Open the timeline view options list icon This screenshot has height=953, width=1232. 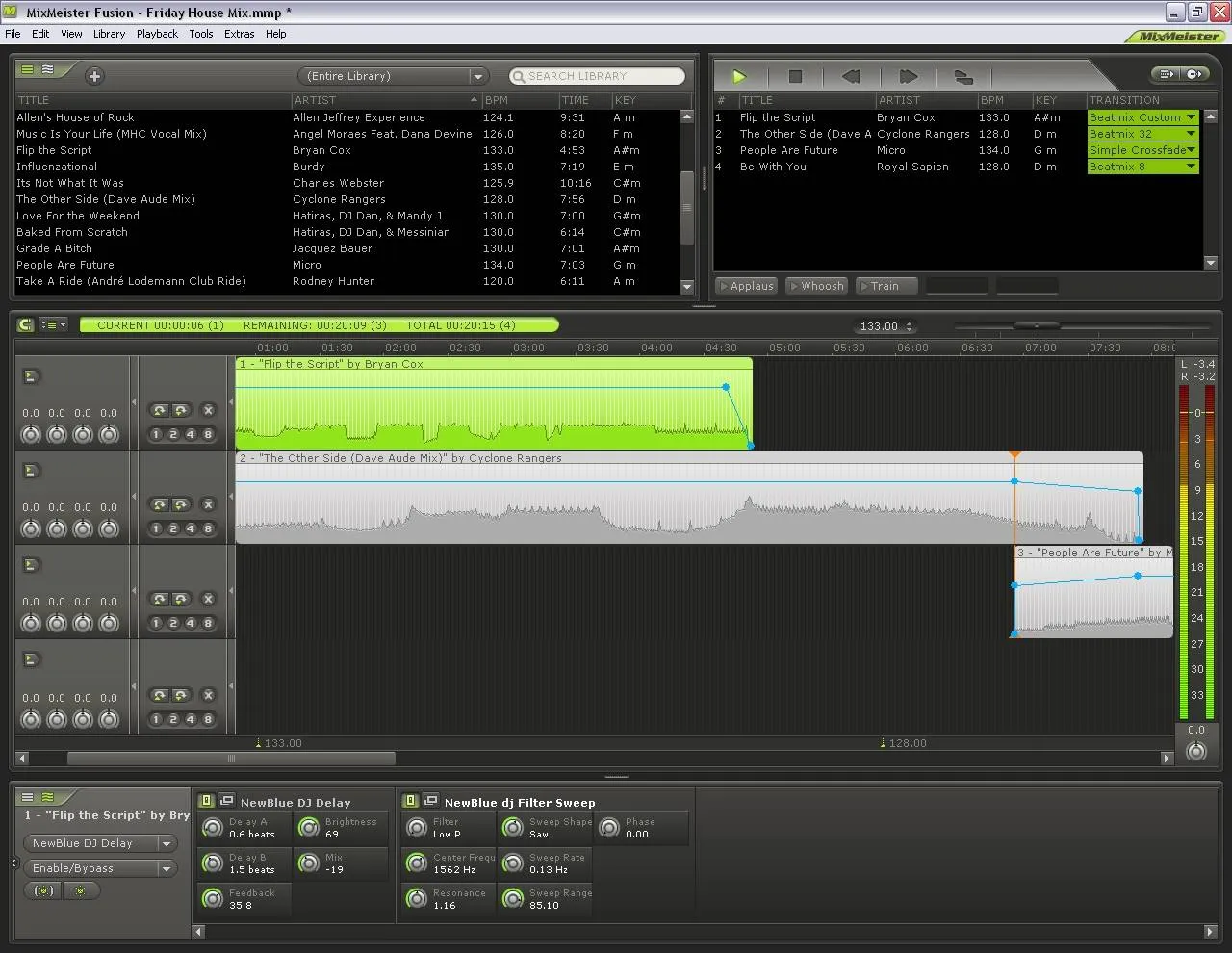[x=53, y=325]
